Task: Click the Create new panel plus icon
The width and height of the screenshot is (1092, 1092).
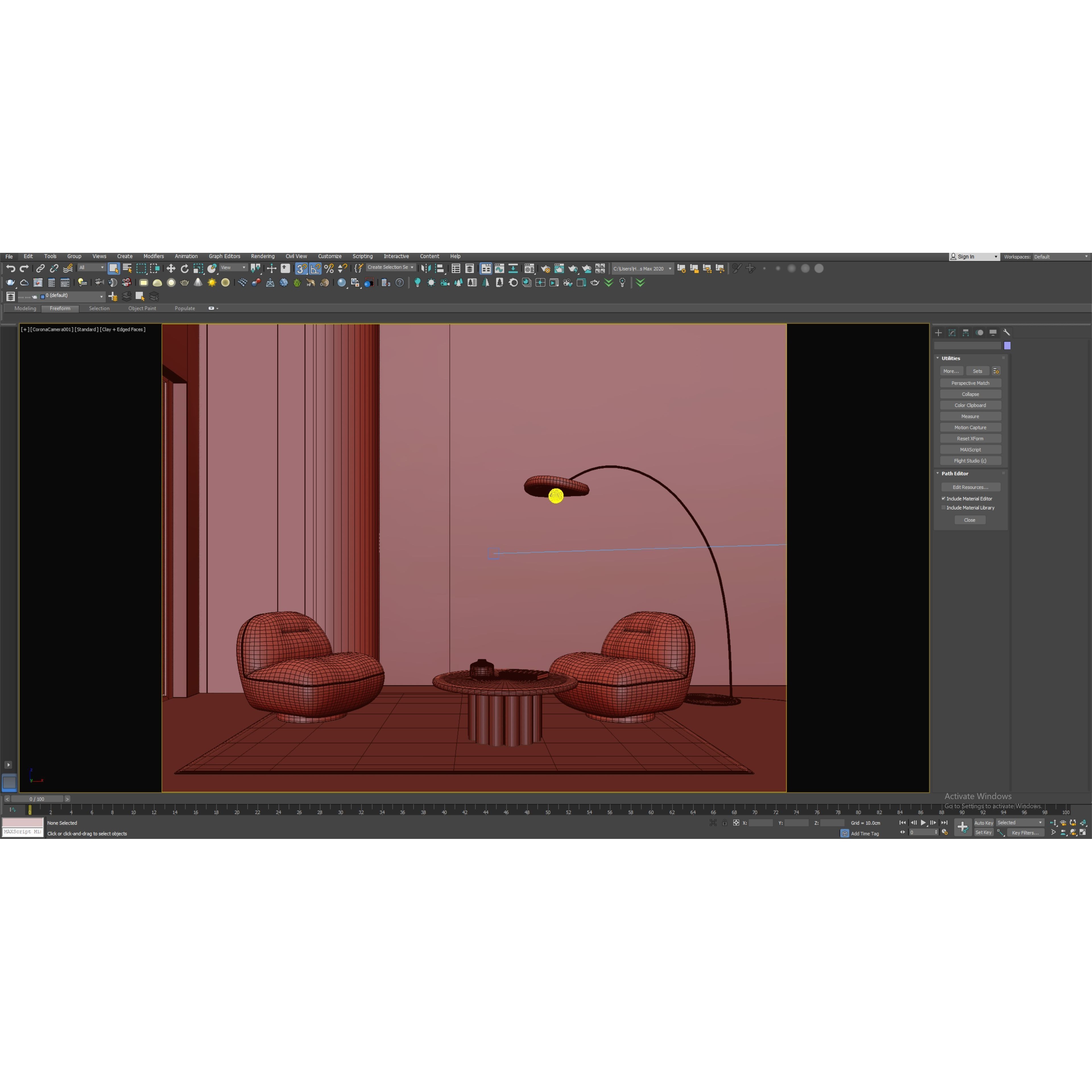Action: click(x=938, y=333)
